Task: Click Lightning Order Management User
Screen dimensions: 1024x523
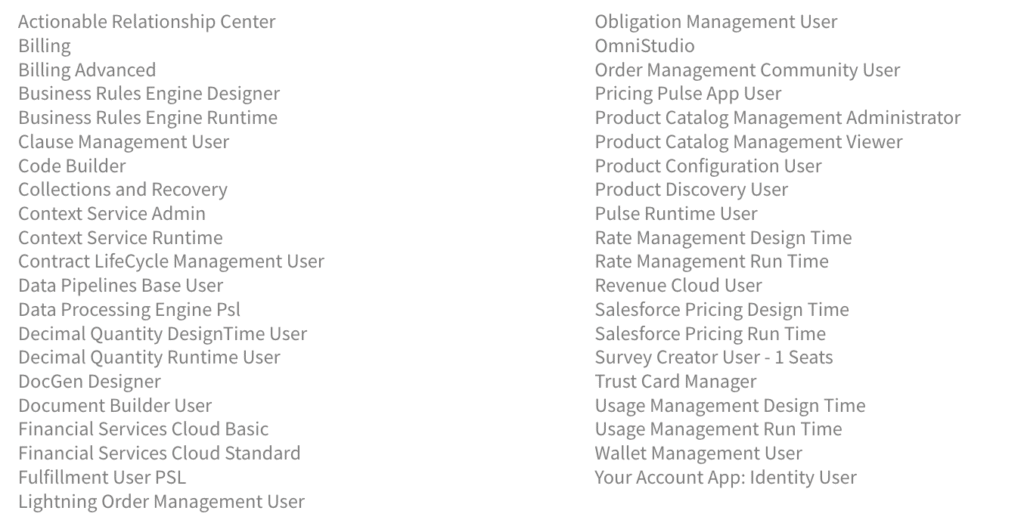Action: tap(161, 502)
